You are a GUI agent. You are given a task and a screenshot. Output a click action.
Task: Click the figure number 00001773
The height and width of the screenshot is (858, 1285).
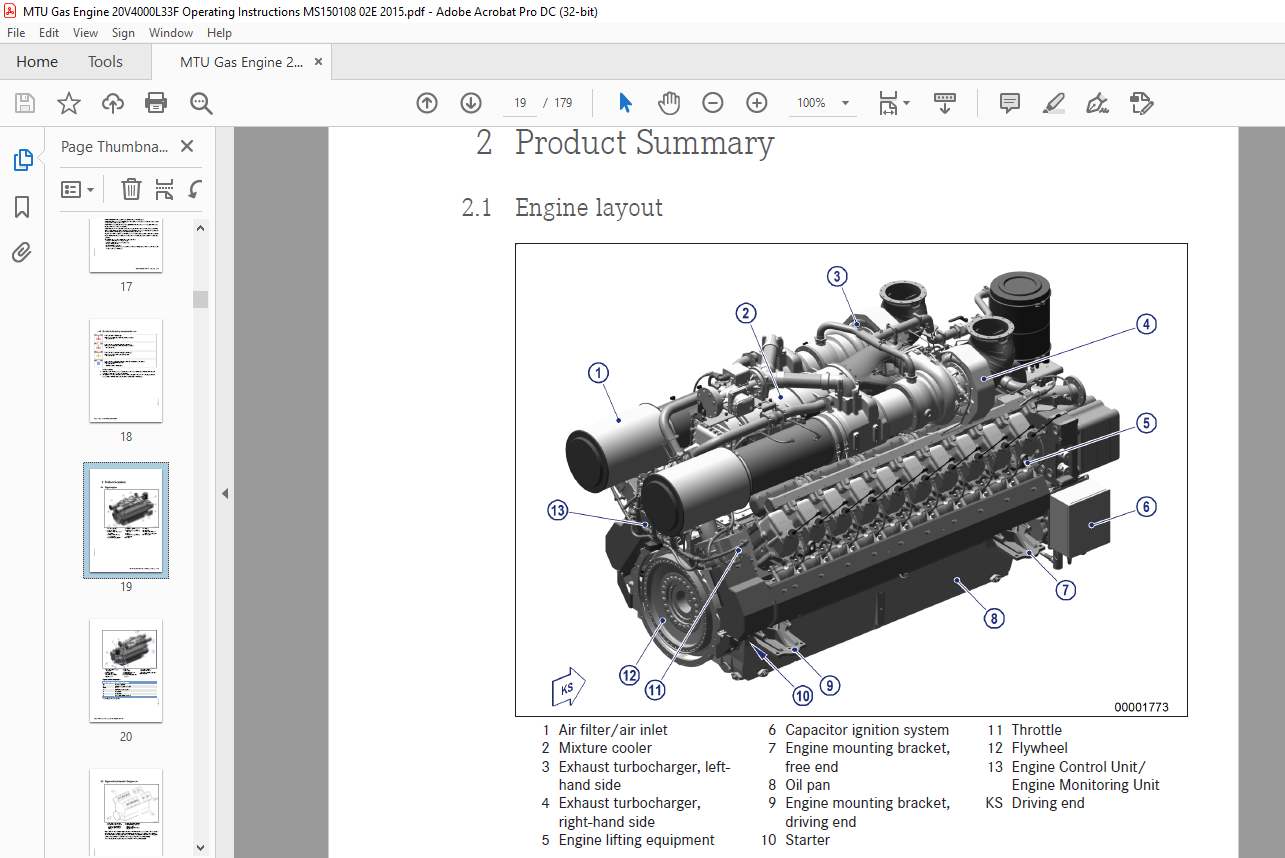[1142, 707]
